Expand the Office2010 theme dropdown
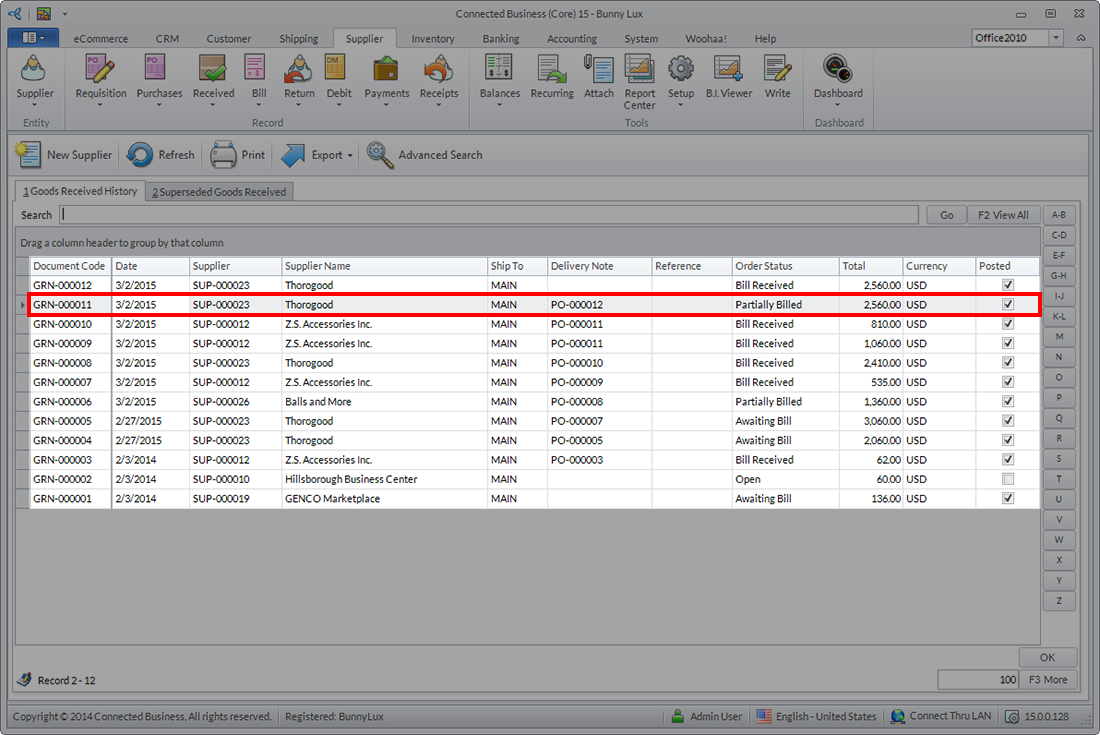The height and width of the screenshot is (735, 1100). click(1056, 38)
